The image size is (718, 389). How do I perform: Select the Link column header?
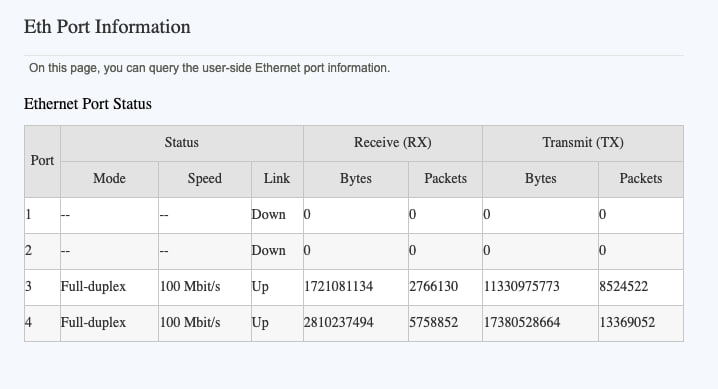[277, 178]
